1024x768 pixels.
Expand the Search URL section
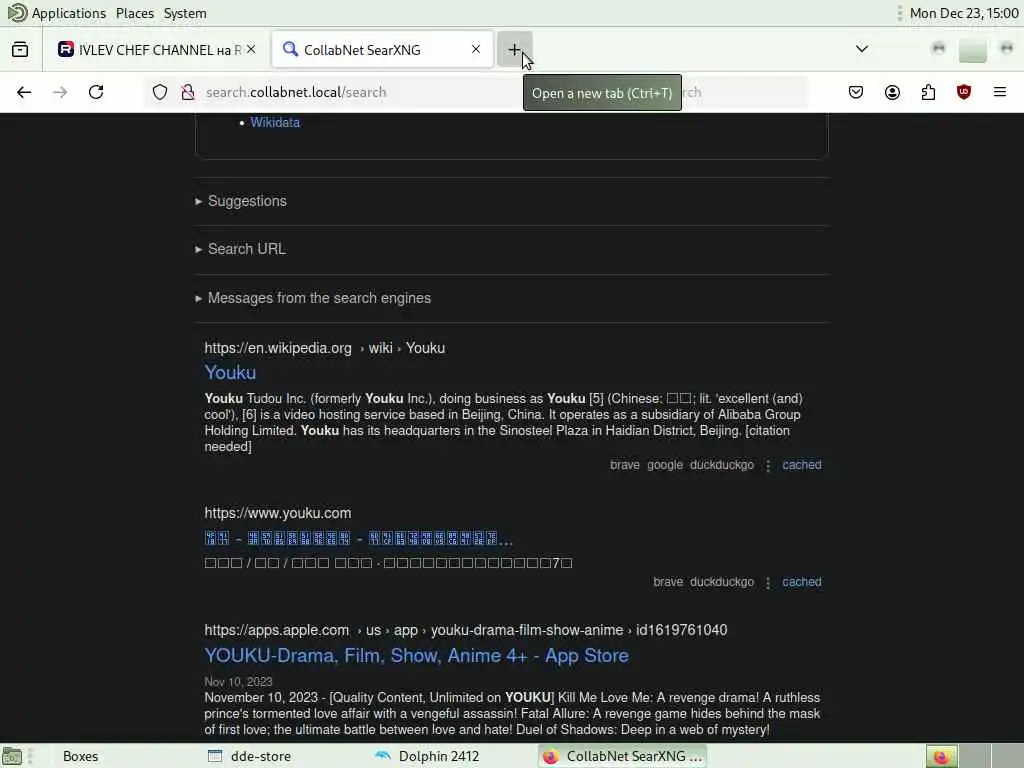pos(246,249)
